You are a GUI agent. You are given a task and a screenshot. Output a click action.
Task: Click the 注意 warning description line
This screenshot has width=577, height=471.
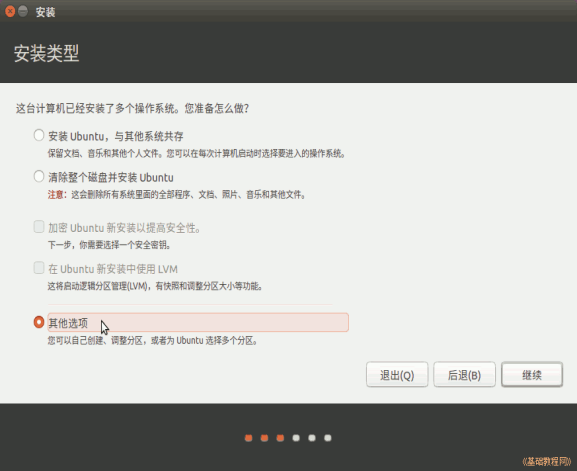coord(177,194)
